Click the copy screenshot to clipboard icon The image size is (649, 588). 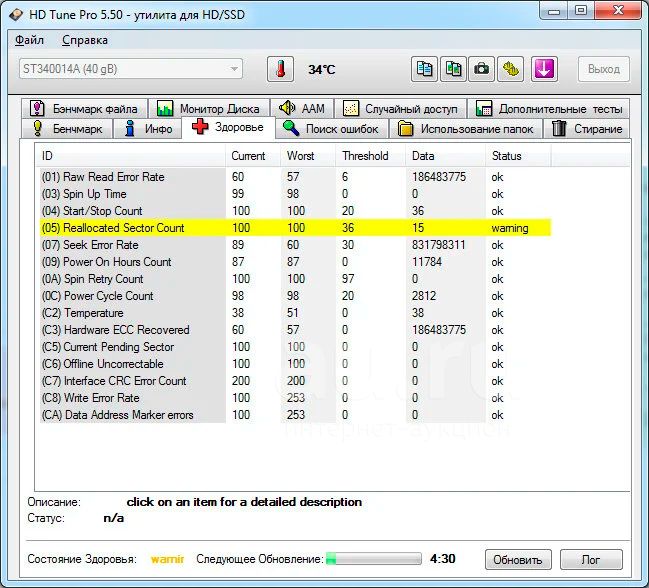tap(453, 69)
